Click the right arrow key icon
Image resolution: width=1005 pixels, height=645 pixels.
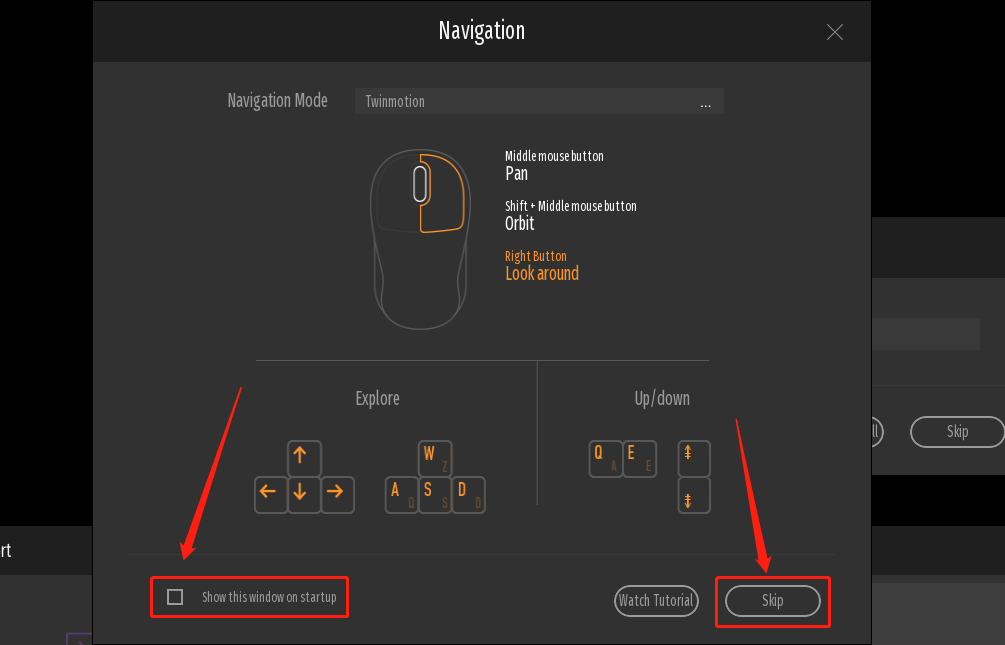(x=337, y=494)
